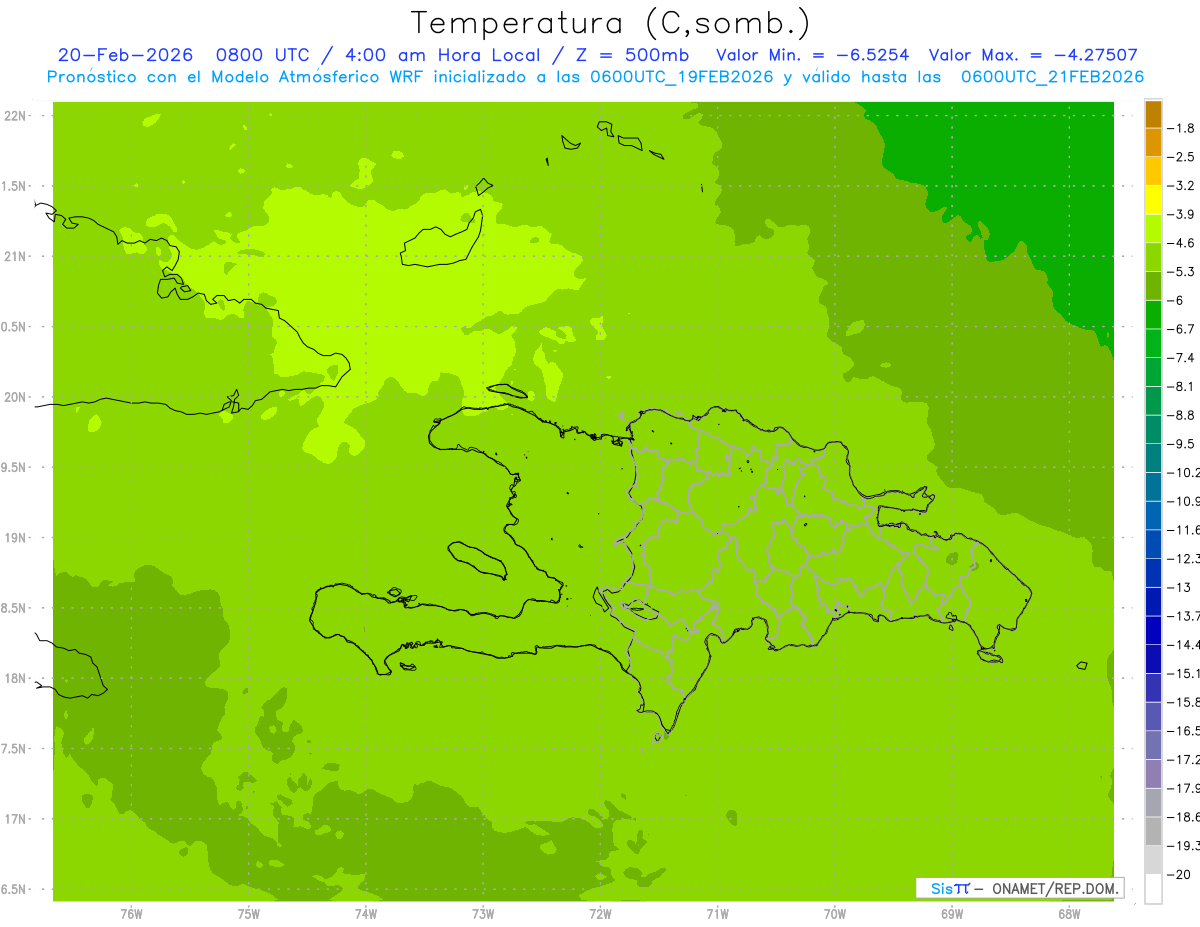Click the "-5.3" color scale value
Viewport: 1200px width, 927px height.
pyautogui.click(x=1182, y=272)
